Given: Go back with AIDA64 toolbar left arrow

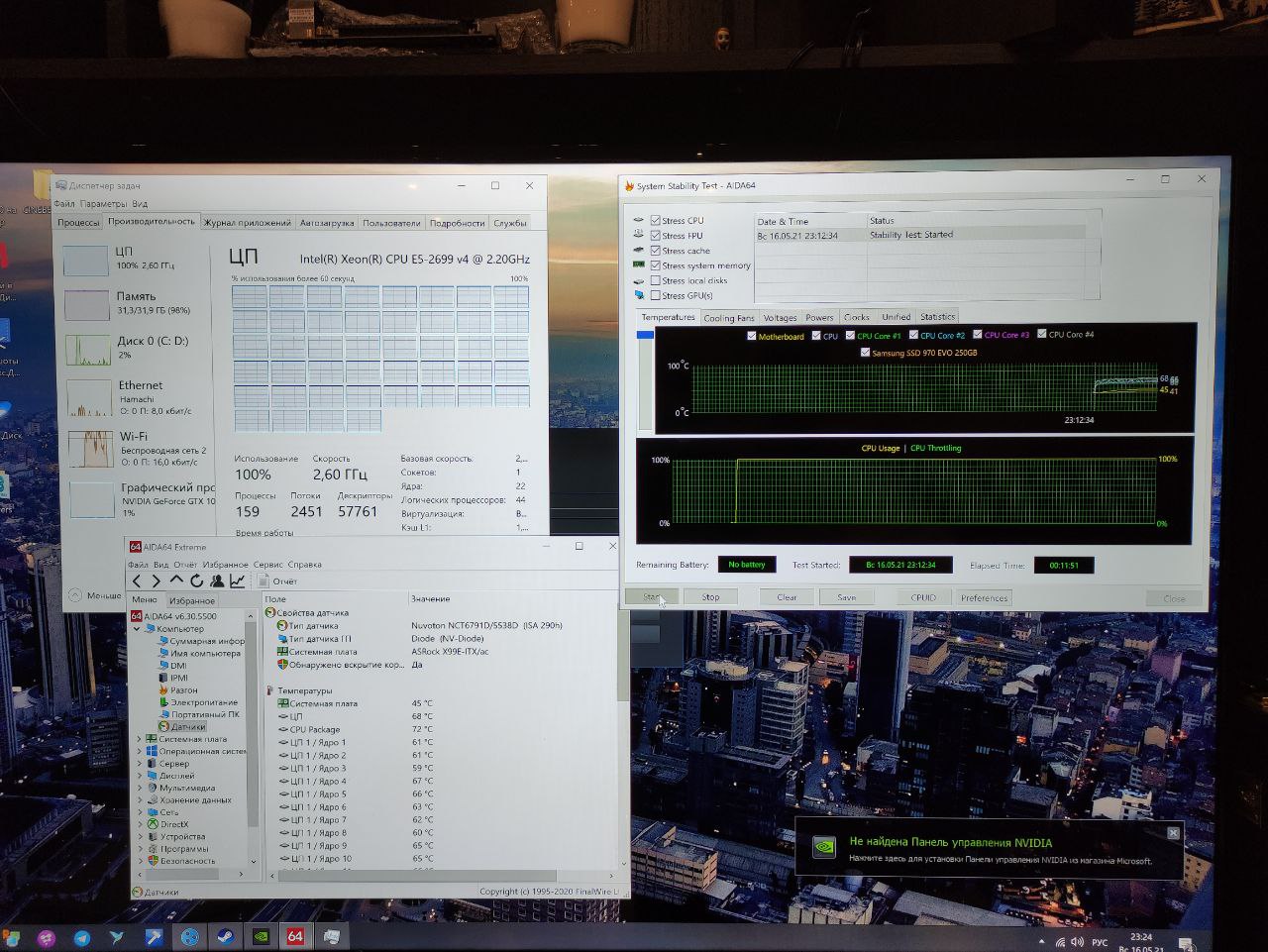Looking at the screenshot, I should tap(138, 581).
